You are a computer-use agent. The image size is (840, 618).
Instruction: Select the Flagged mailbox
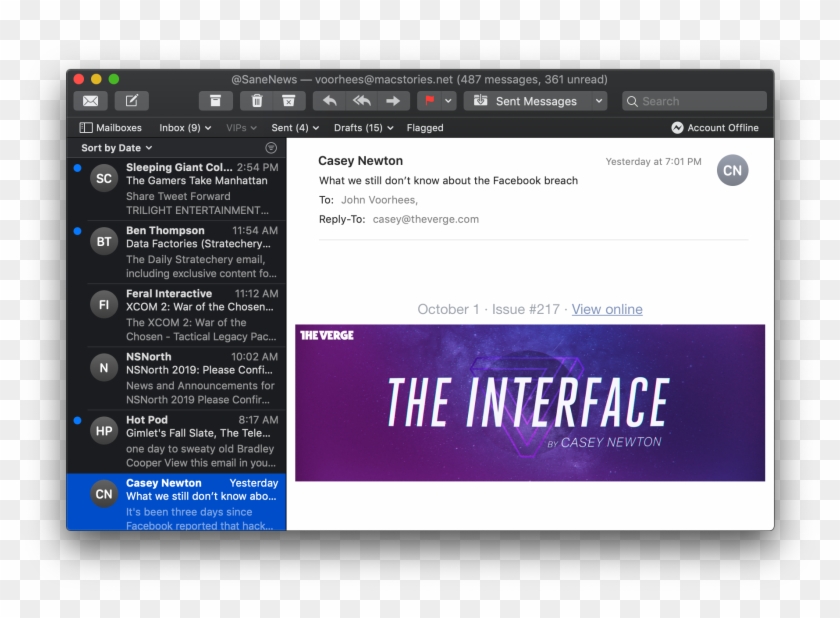coord(425,128)
